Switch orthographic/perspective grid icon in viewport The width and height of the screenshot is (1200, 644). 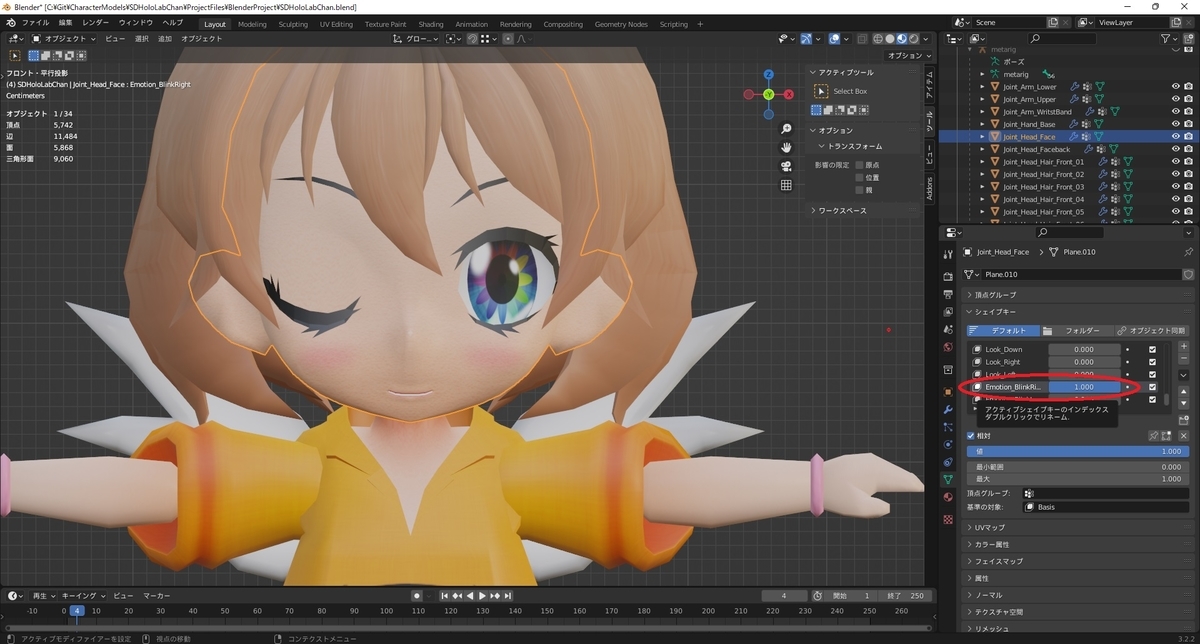(x=787, y=185)
